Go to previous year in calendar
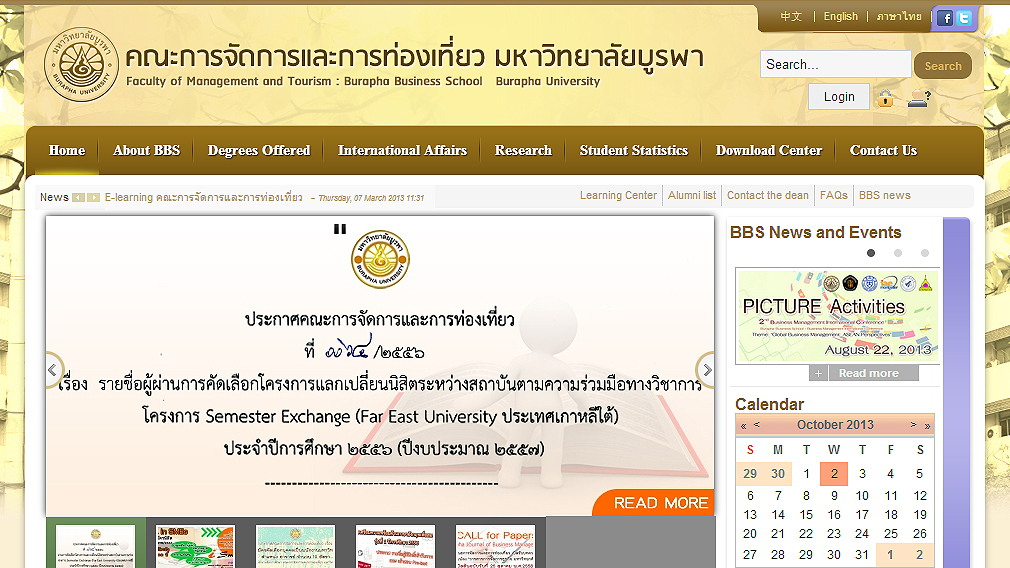1010x568 pixels. pyautogui.click(x=743, y=426)
